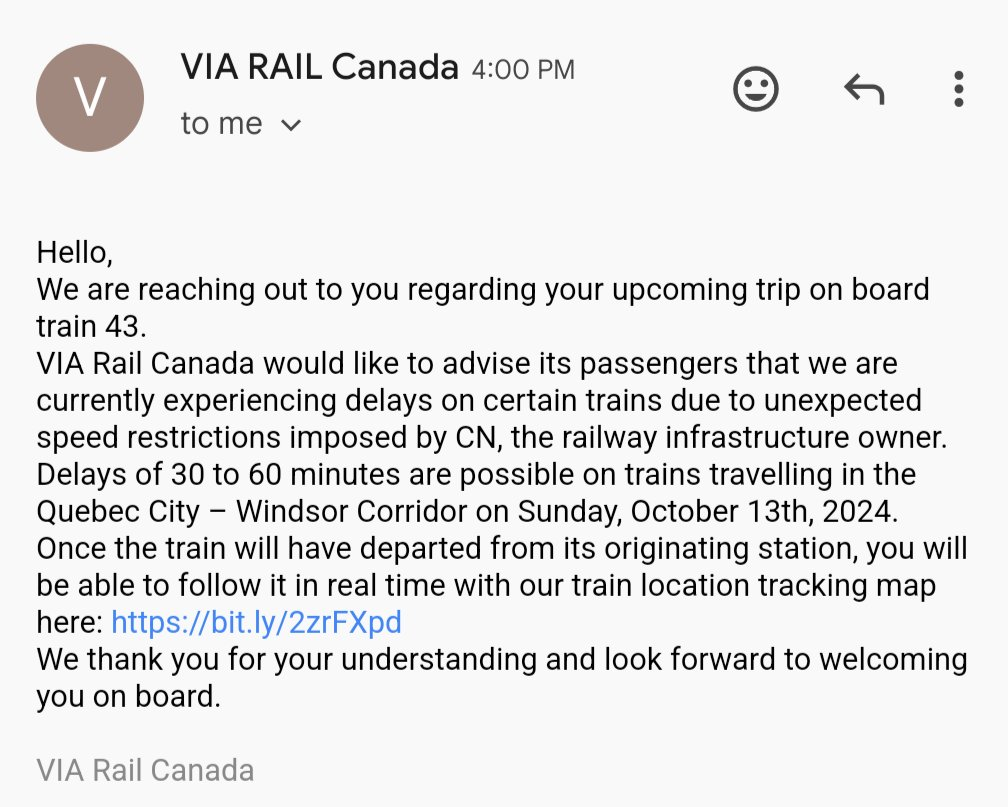Click the 4:00 PM timestamp
Viewport: 1008px width, 807px height.
523,70
